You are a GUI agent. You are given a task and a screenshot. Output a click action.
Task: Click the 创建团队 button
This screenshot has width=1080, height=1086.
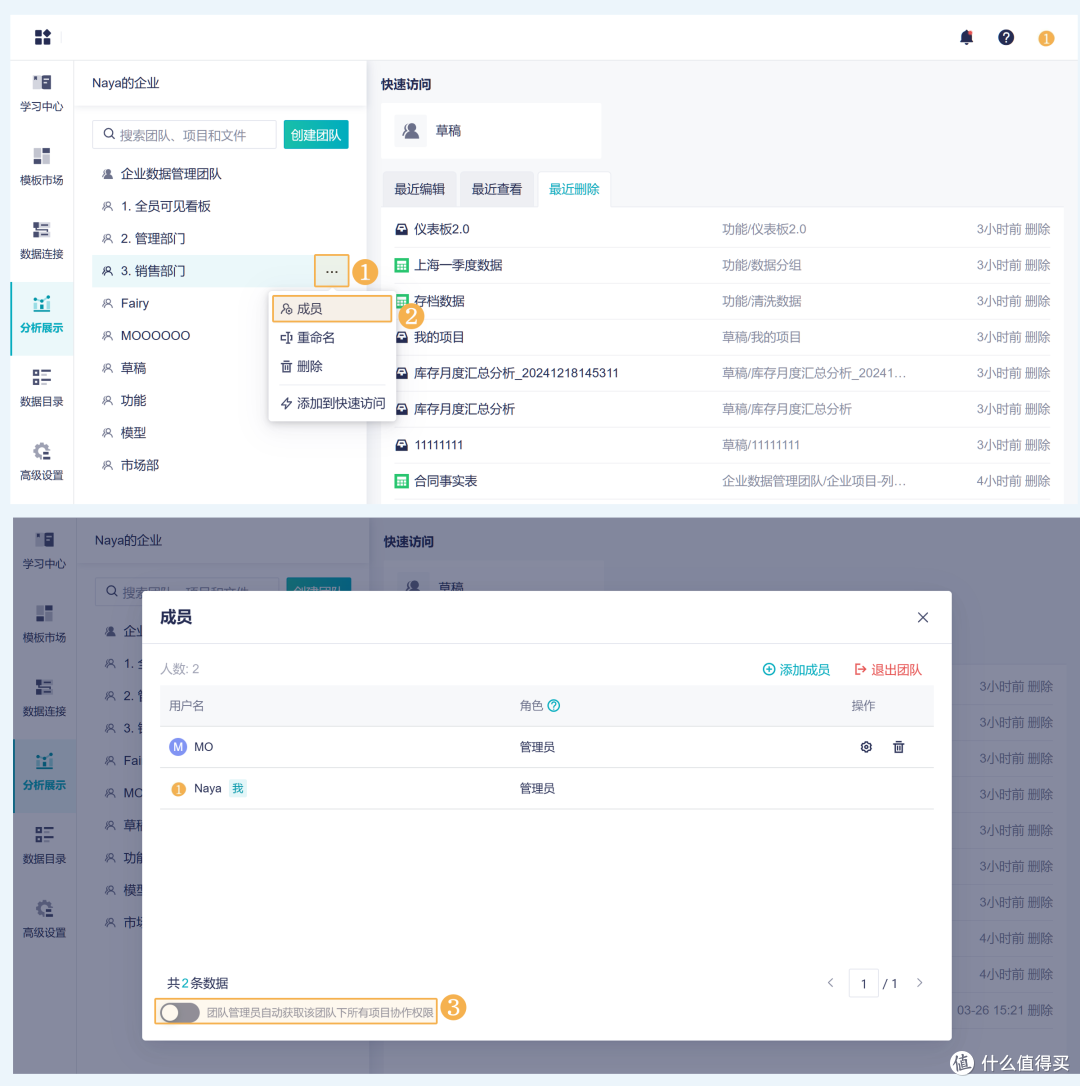316,134
